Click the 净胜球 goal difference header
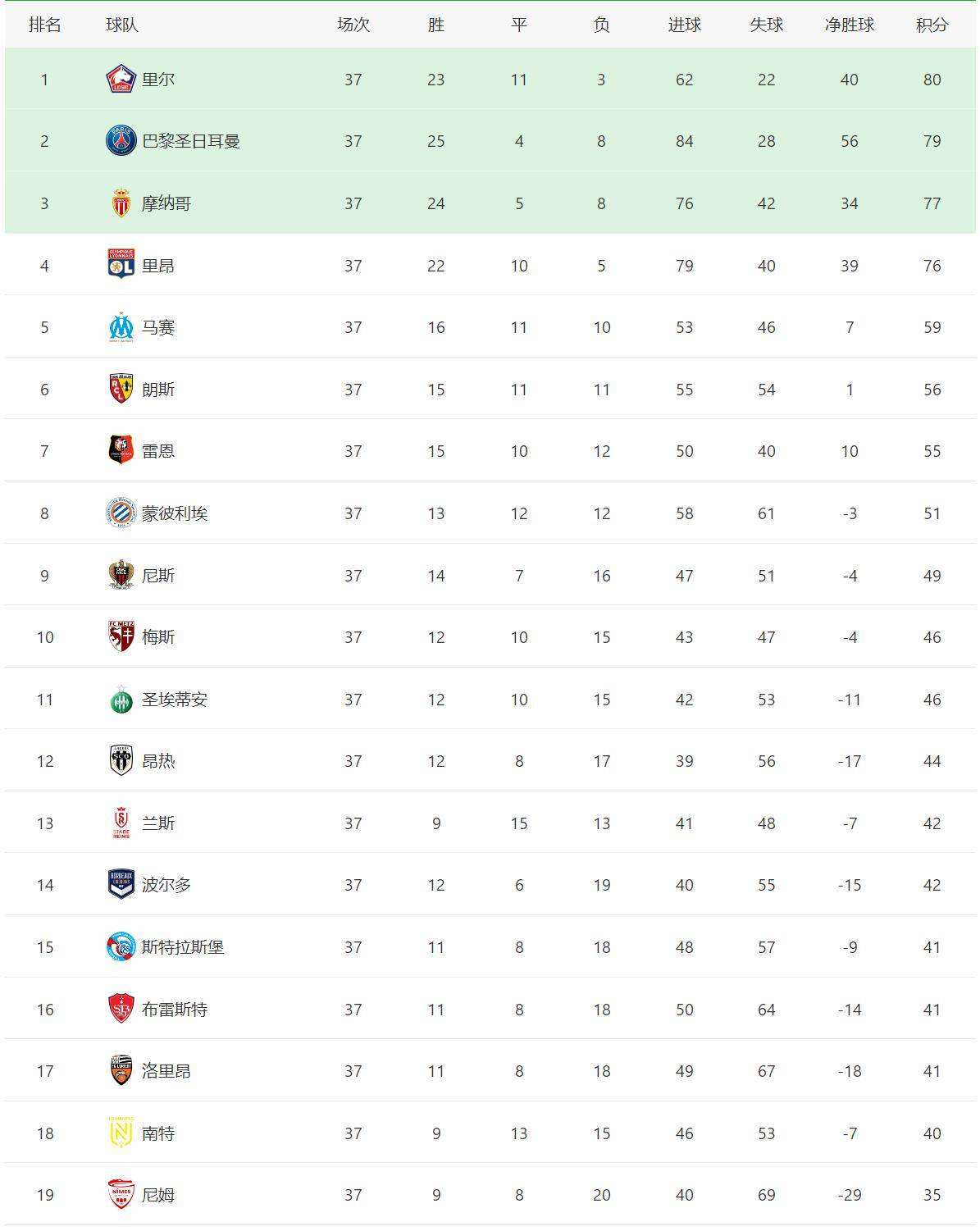 click(x=849, y=25)
